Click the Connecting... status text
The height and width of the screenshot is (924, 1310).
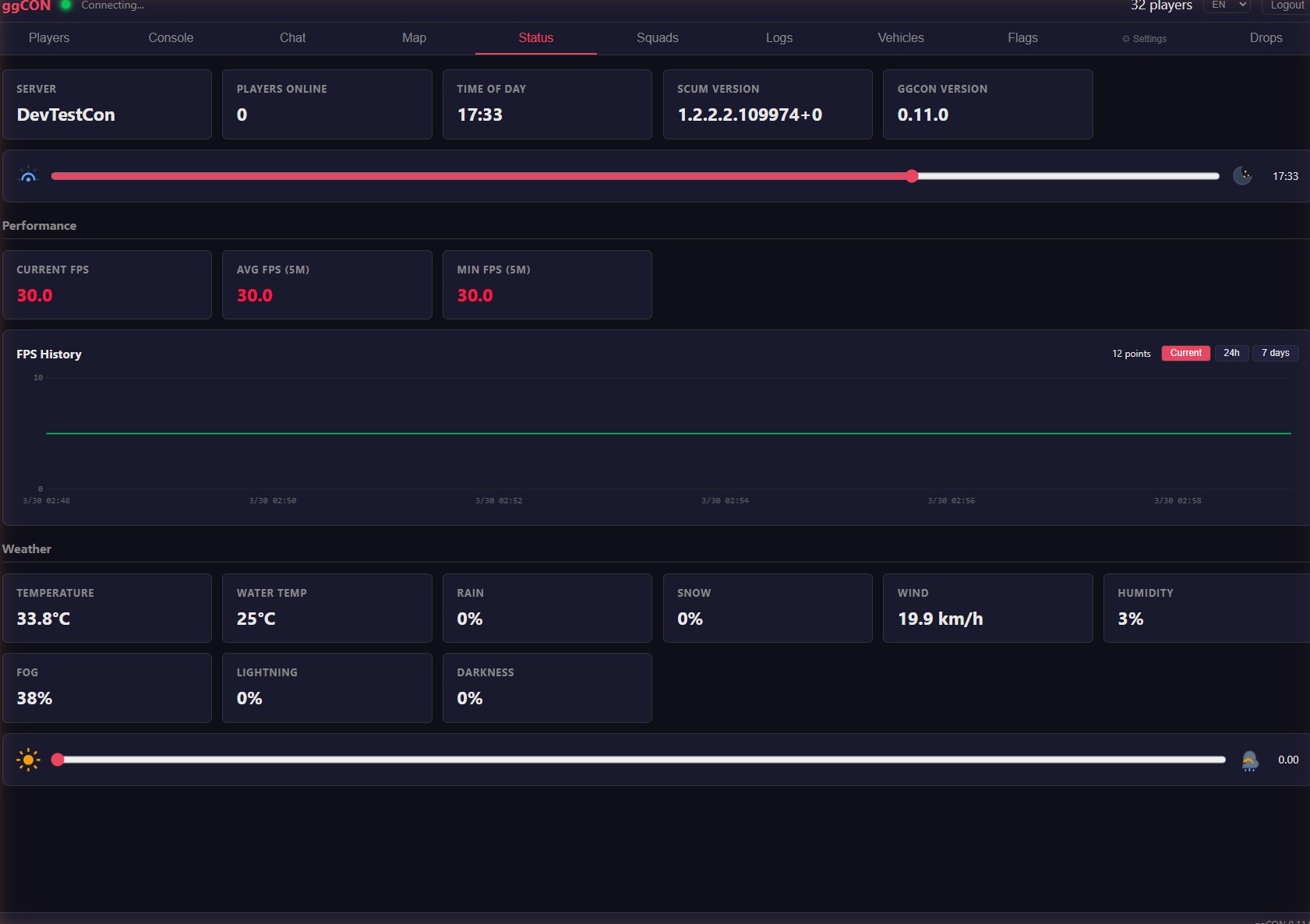[113, 5]
